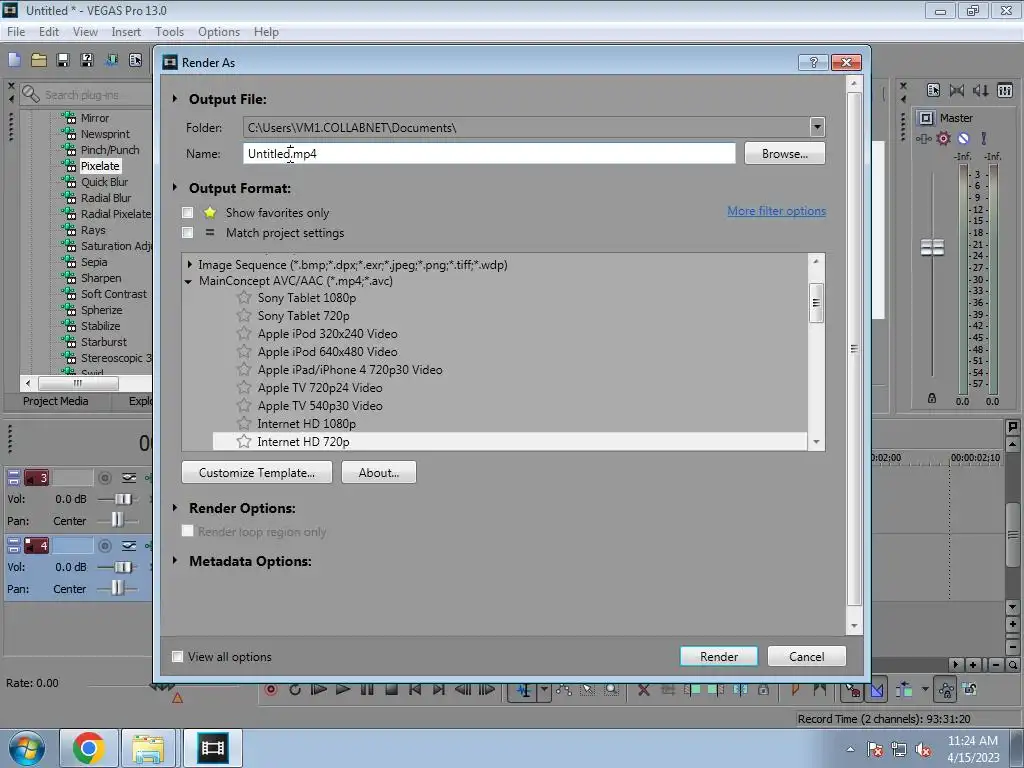Expand the Image Sequence format group
Viewport: 1024px width, 768px height.
(189, 264)
